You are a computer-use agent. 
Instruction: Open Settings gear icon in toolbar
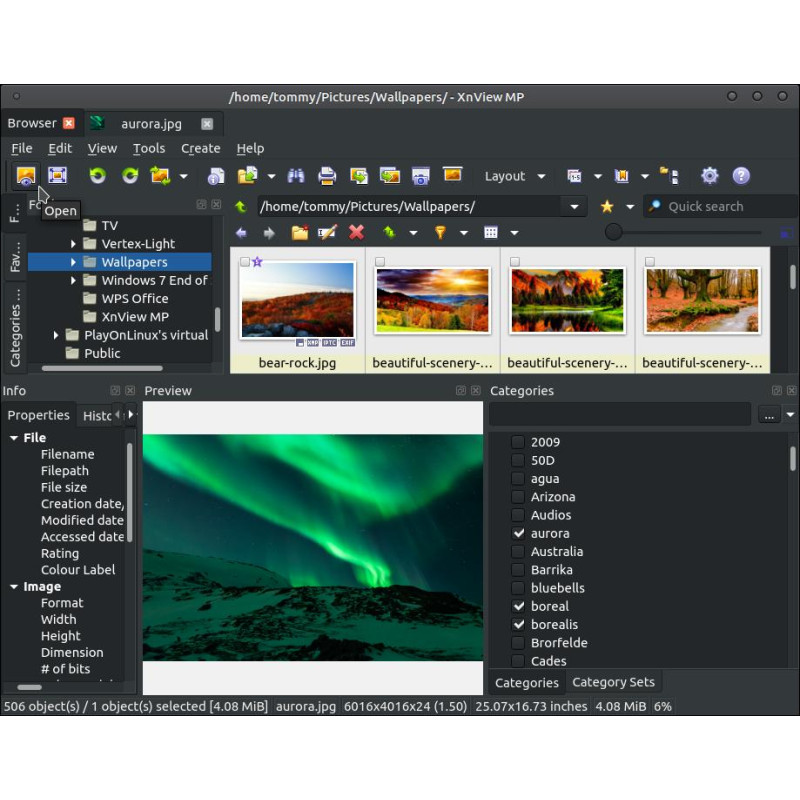(x=709, y=176)
